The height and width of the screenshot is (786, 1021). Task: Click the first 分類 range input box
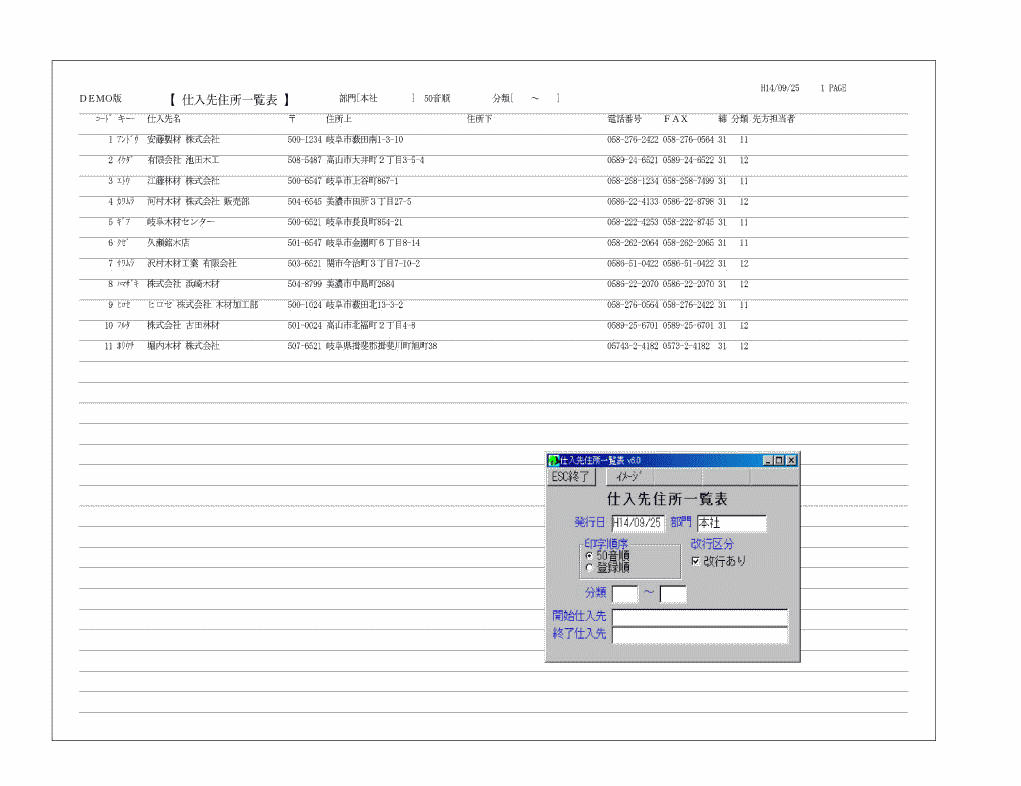[625, 594]
